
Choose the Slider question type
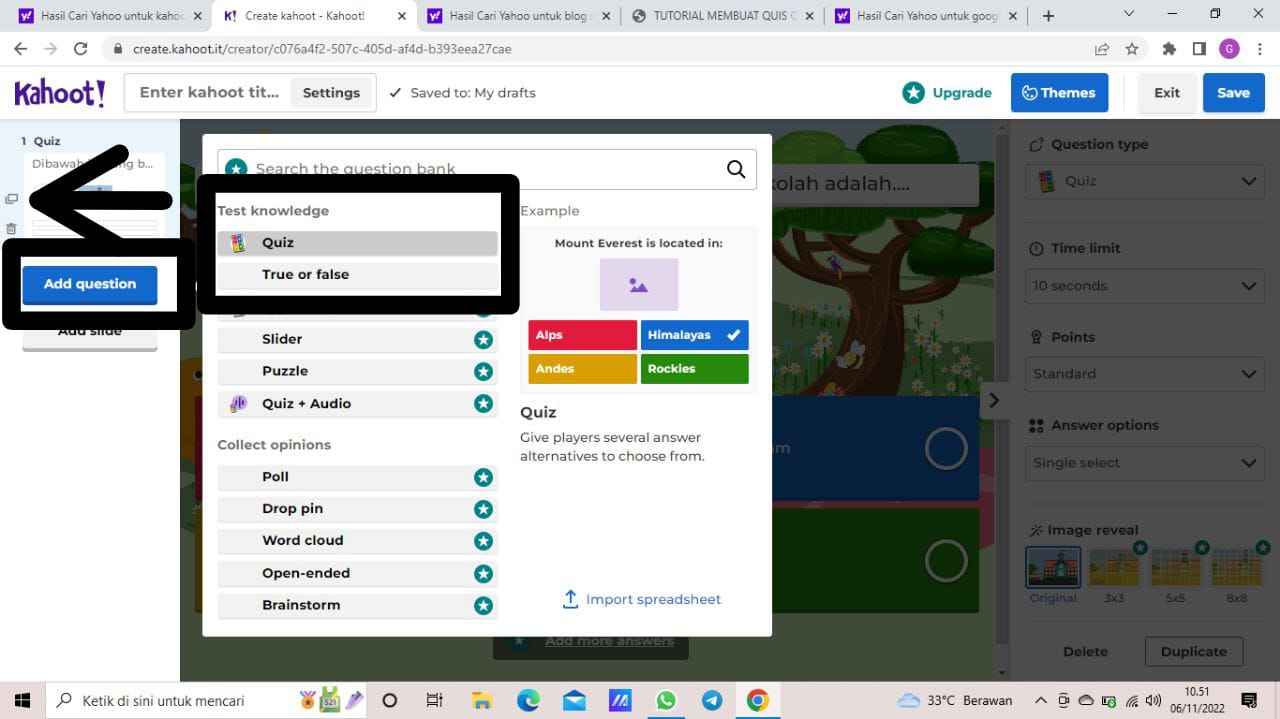(x=357, y=339)
